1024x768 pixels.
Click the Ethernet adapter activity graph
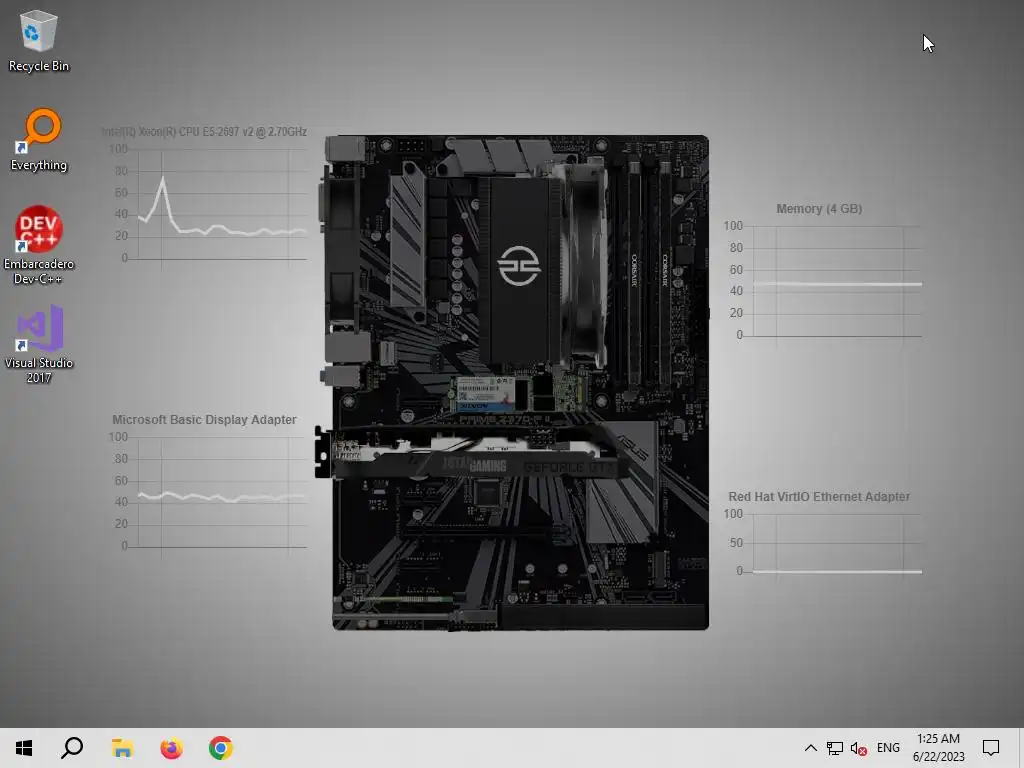click(837, 543)
